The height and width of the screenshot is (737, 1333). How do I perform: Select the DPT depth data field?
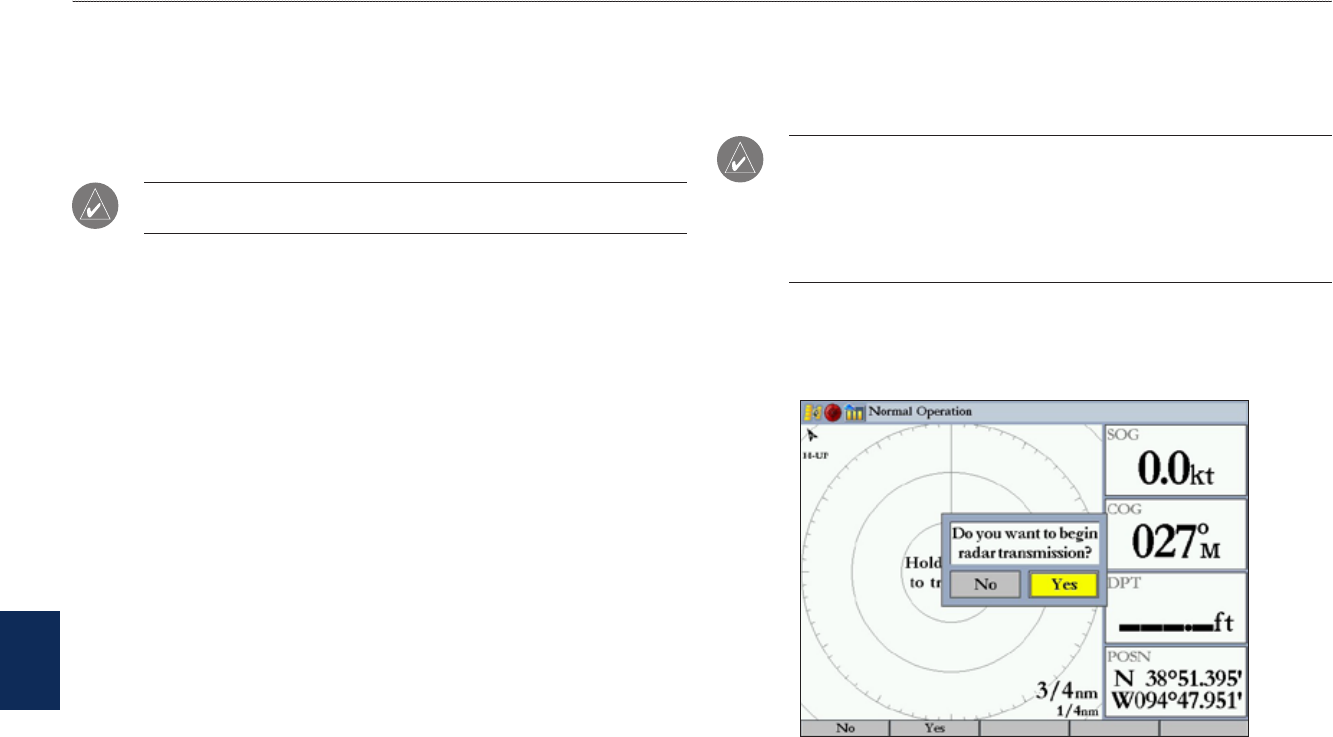click(1176, 608)
